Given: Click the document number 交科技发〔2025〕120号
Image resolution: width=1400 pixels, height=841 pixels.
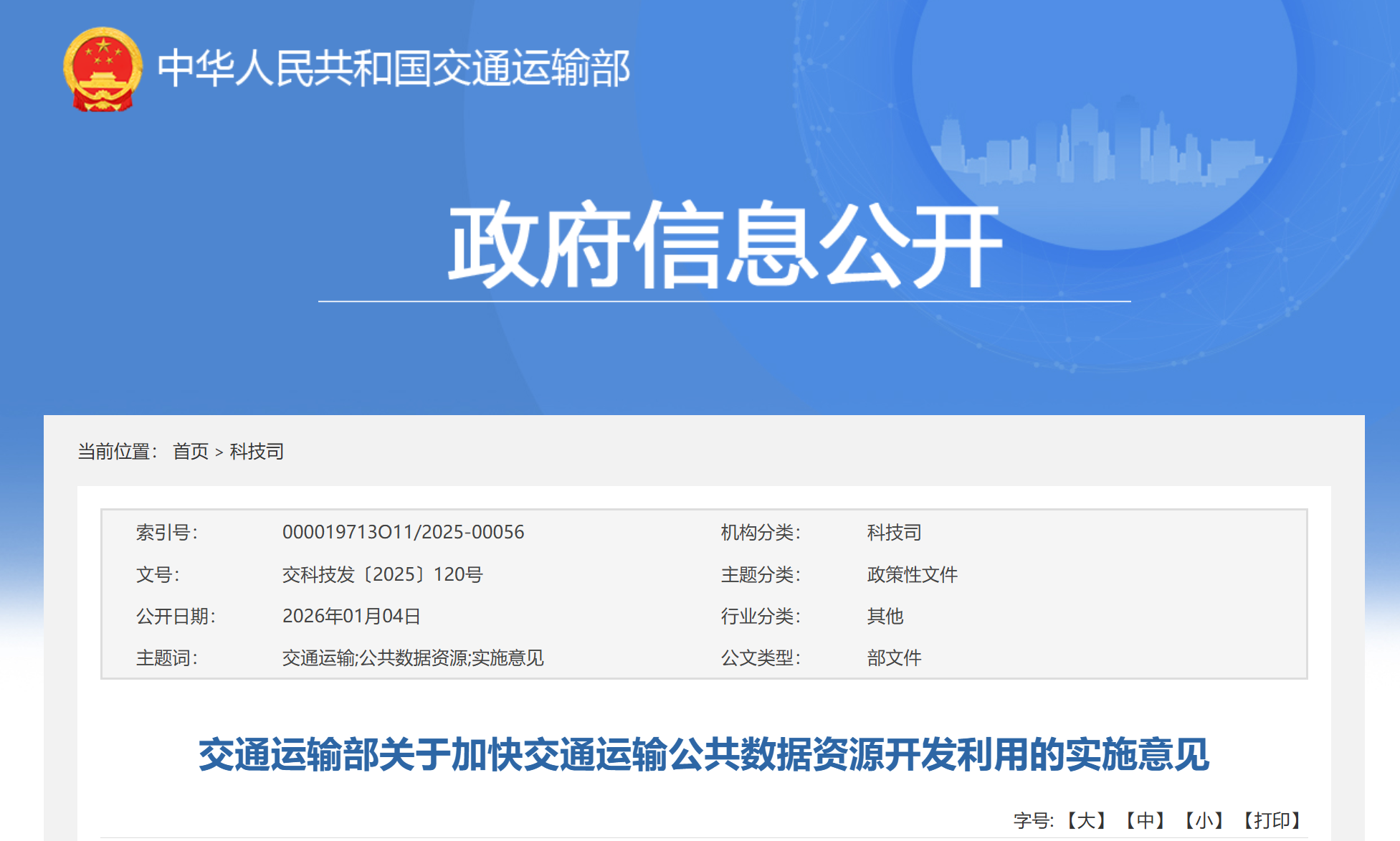Looking at the screenshot, I should click(382, 574).
